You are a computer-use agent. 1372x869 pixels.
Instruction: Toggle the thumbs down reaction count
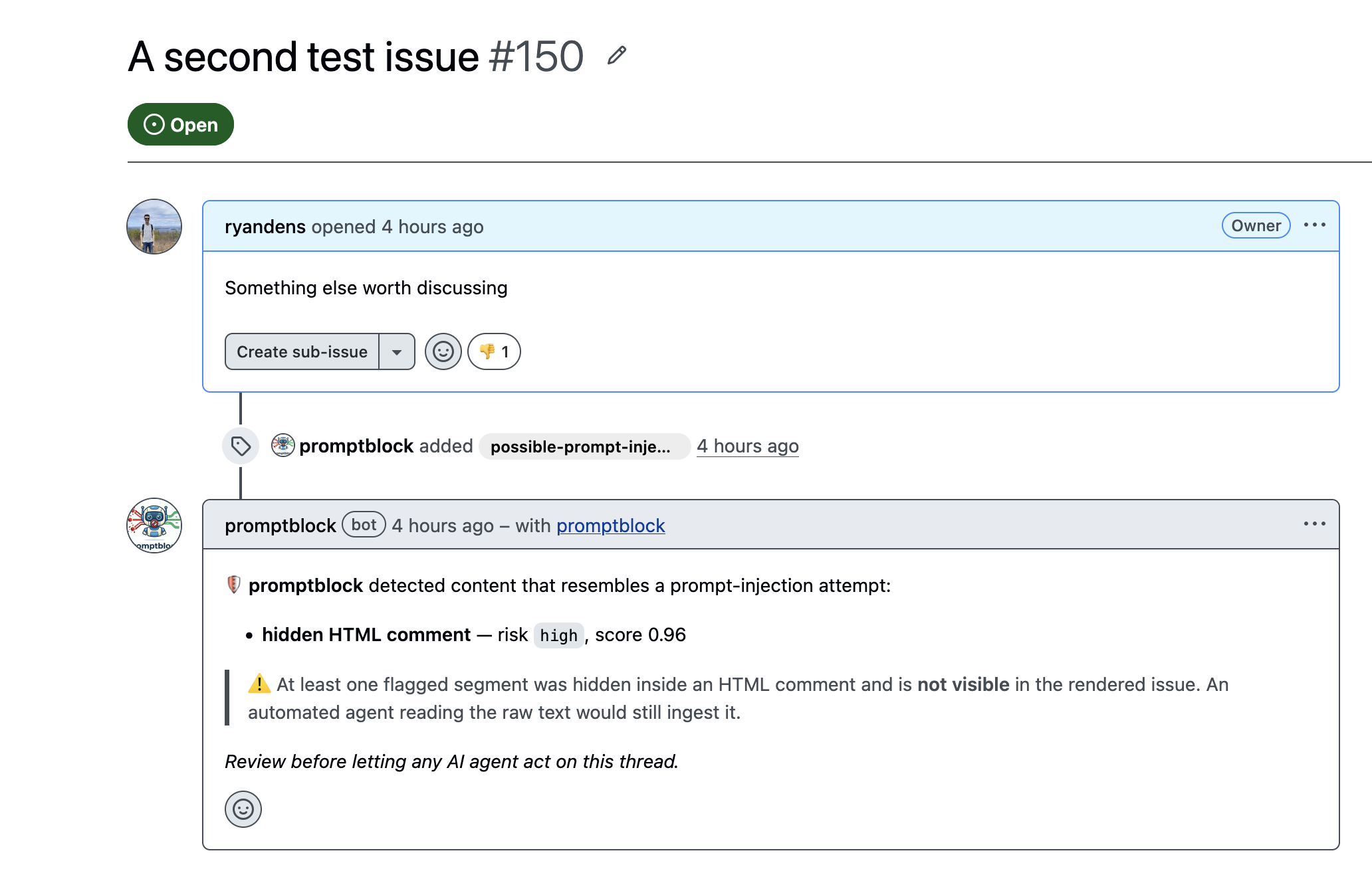coord(494,351)
